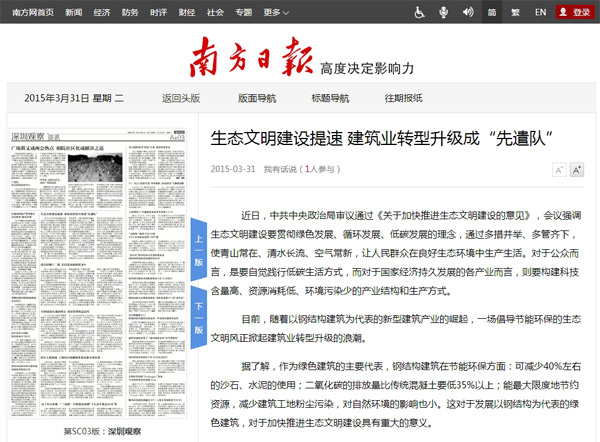Increase font size with A+ icon
The width and height of the screenshot is (600, 442).
577,170
